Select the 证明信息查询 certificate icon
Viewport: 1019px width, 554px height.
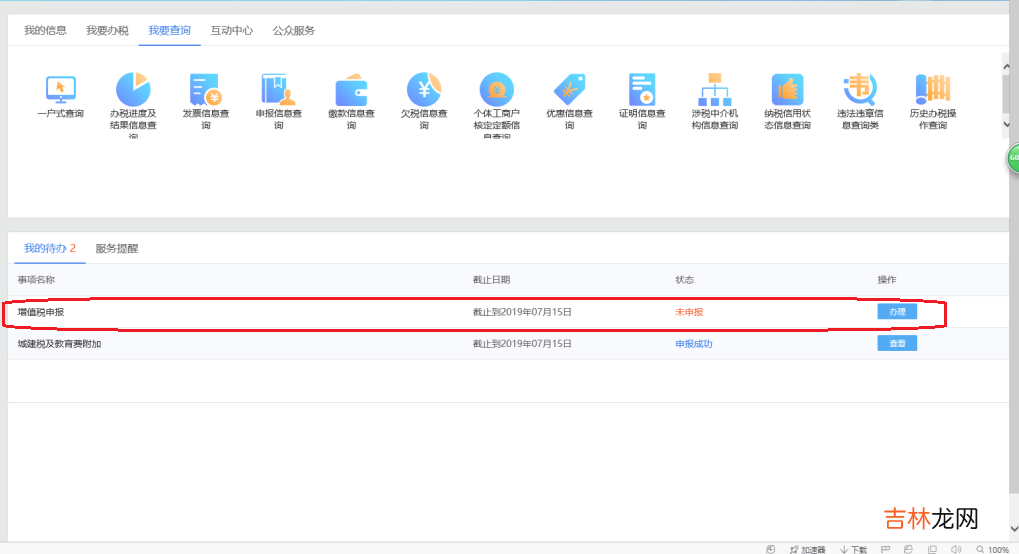tap(641, 90)
